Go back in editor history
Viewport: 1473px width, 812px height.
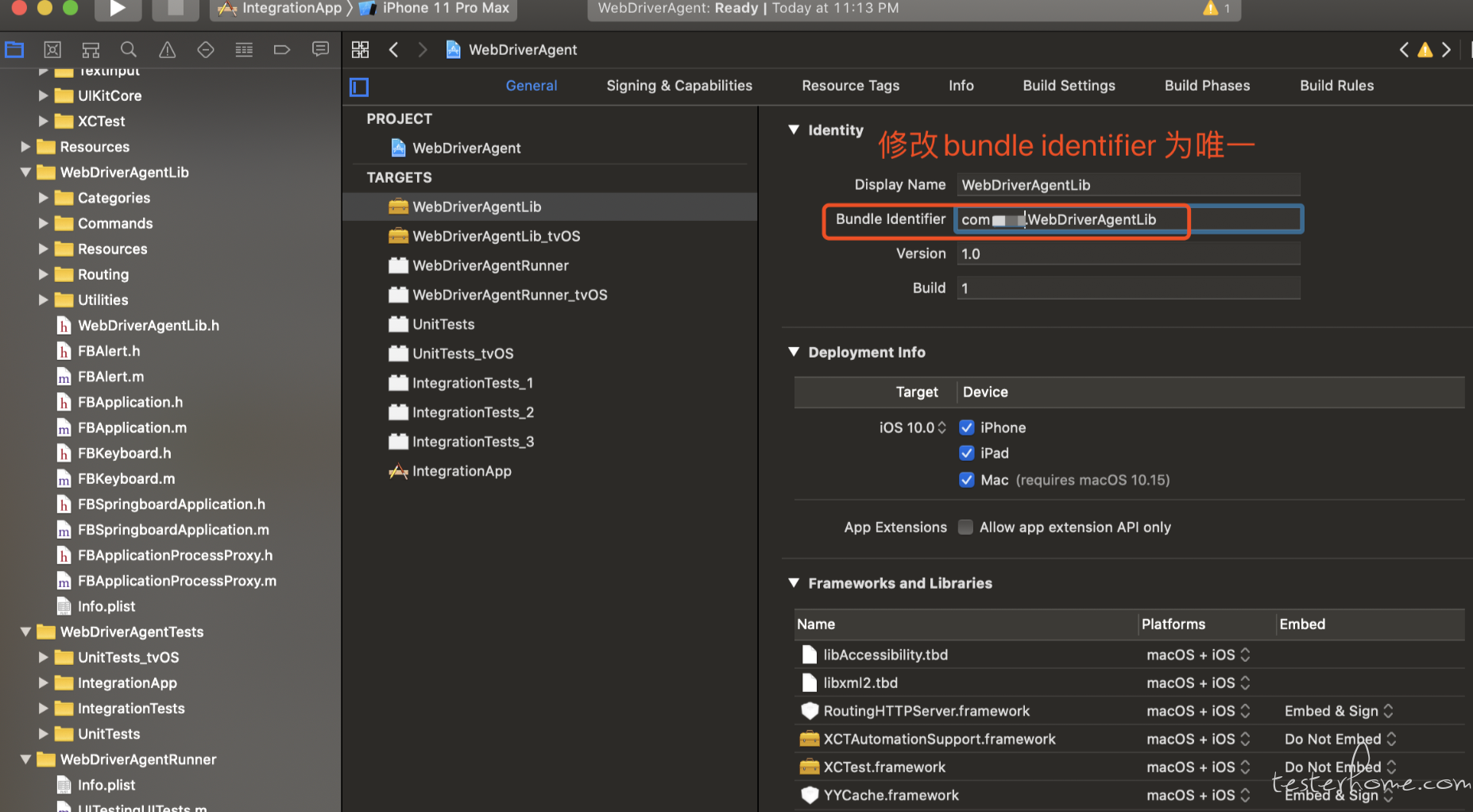(x=393, y=50)
